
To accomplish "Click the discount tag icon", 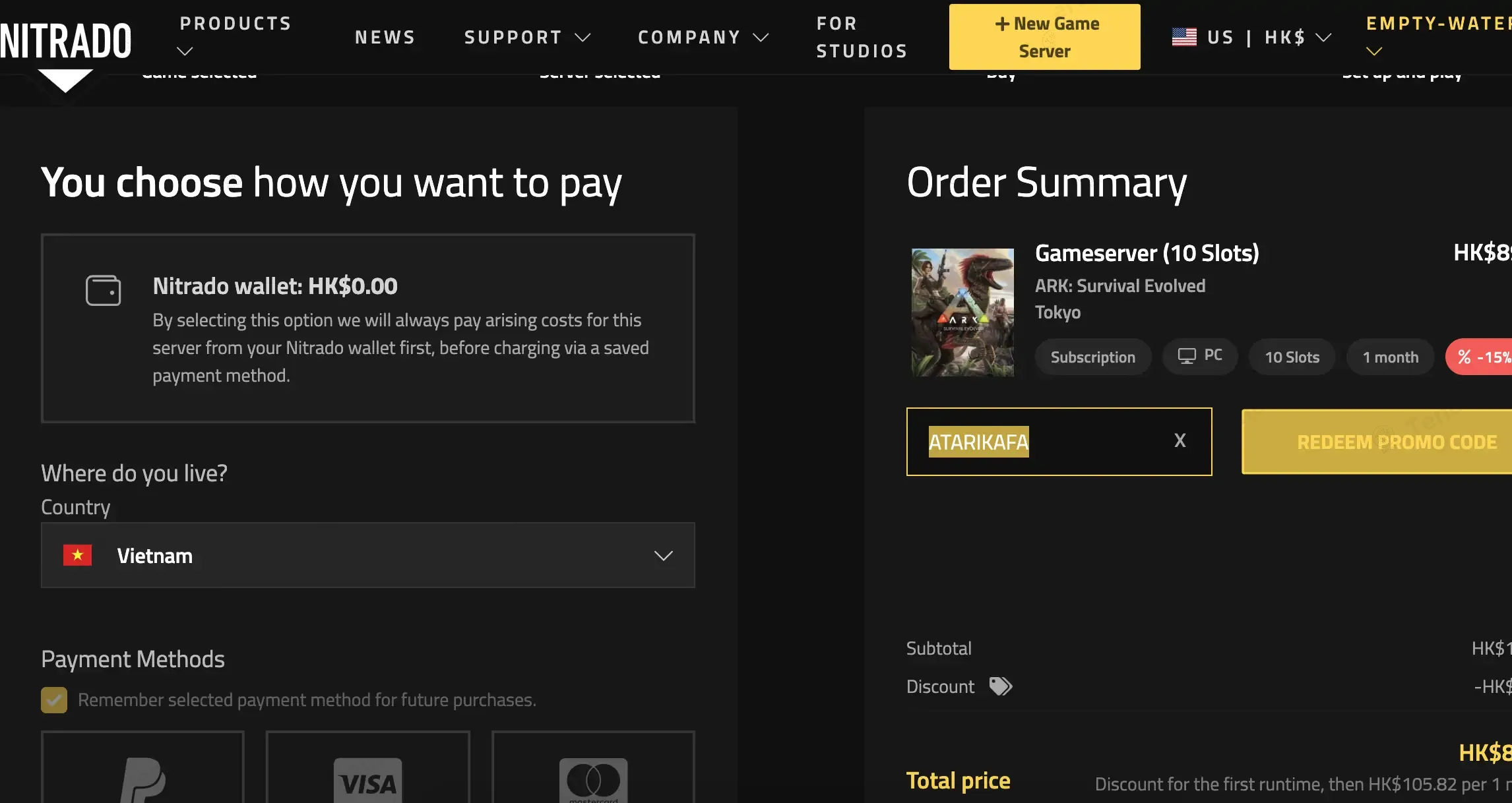I will point(1000,686).
